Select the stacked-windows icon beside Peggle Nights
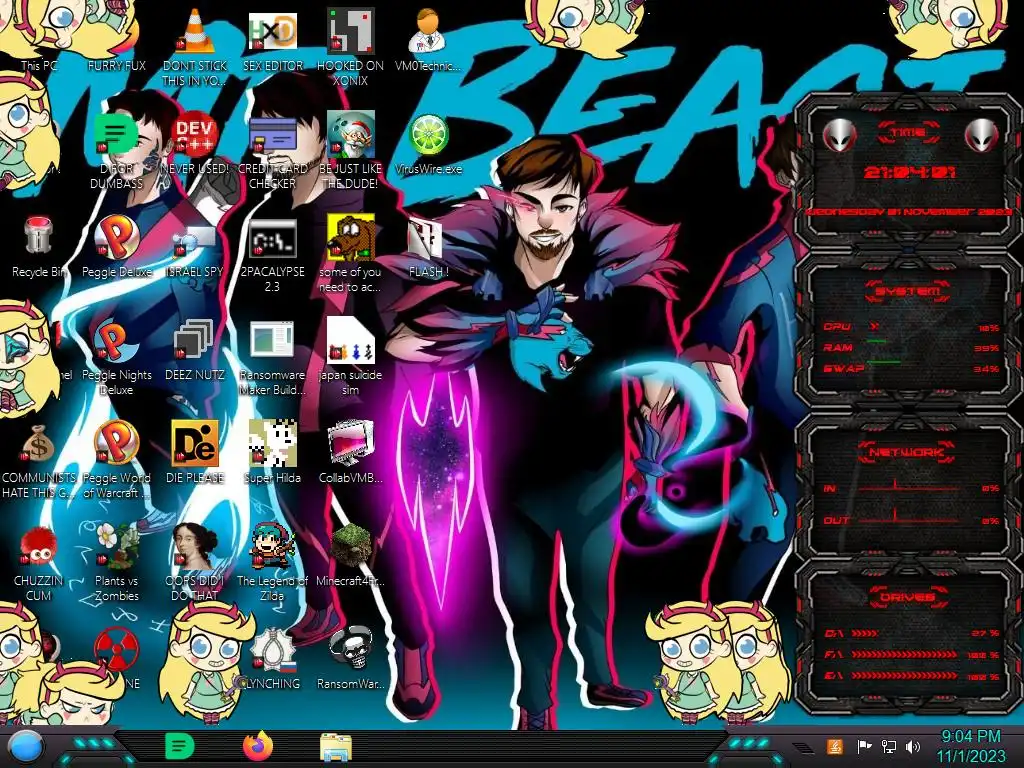1024x768 pixels. [193, 340]
